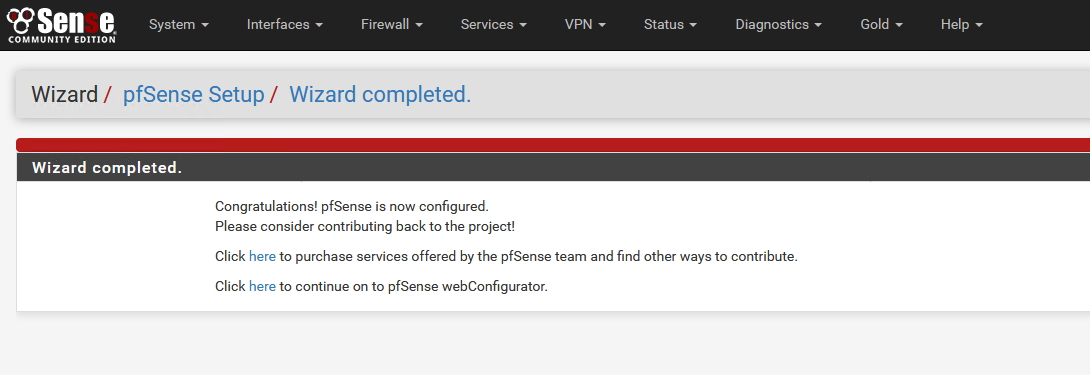
Task: Click here link to continue to webConfigurator
Action: tap(262, 286)
